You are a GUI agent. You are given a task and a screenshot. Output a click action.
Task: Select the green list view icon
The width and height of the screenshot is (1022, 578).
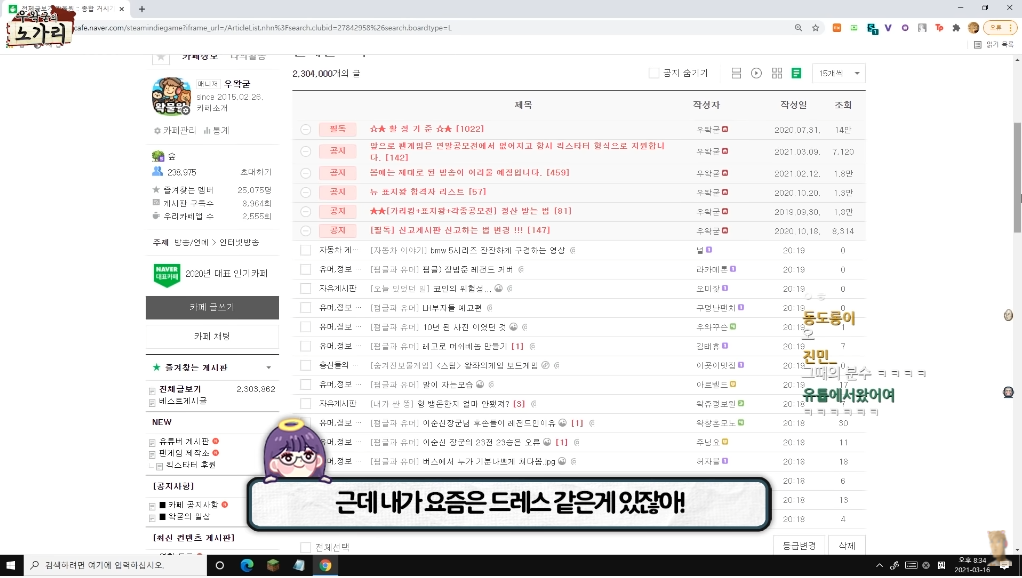point(796,73)
